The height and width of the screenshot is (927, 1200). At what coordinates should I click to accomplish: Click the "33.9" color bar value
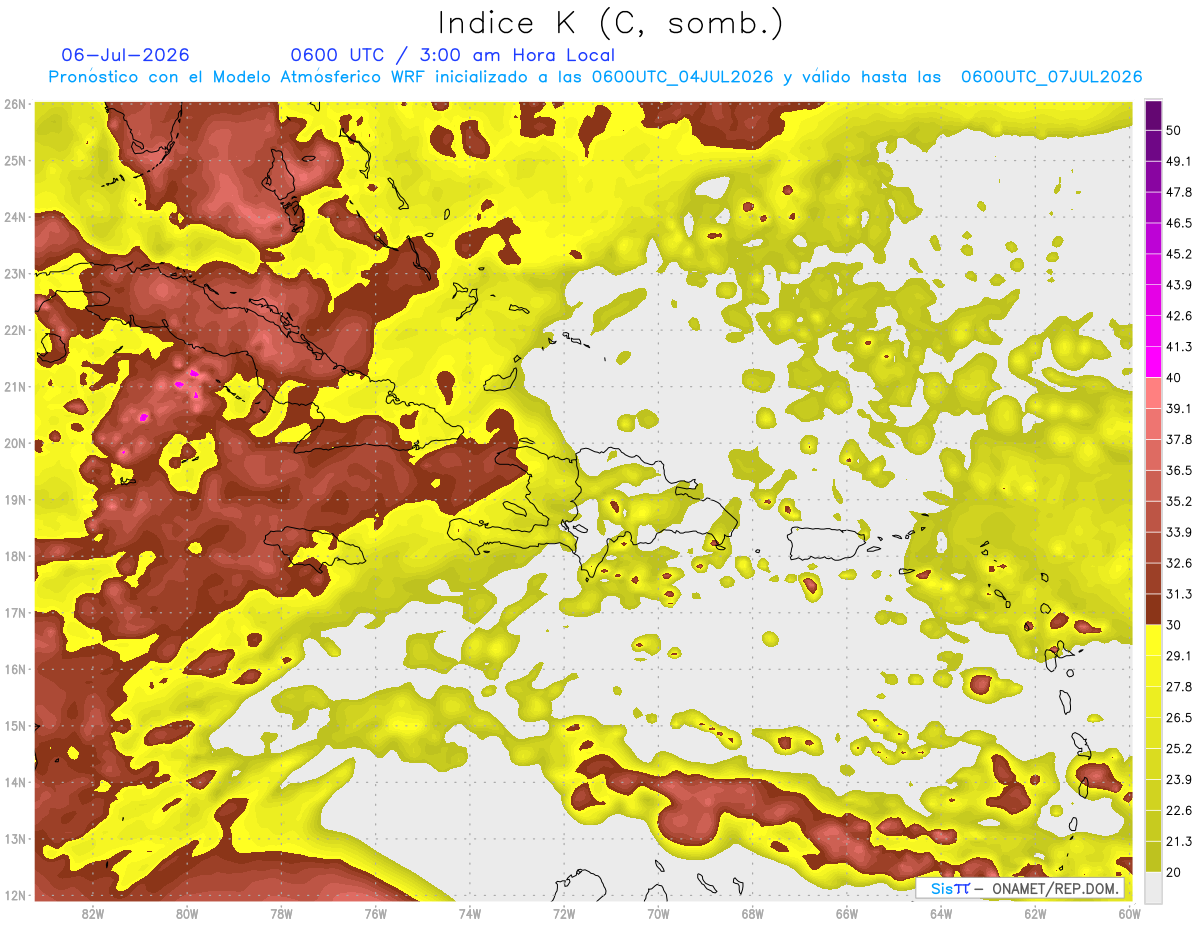tap(1178, 532)
